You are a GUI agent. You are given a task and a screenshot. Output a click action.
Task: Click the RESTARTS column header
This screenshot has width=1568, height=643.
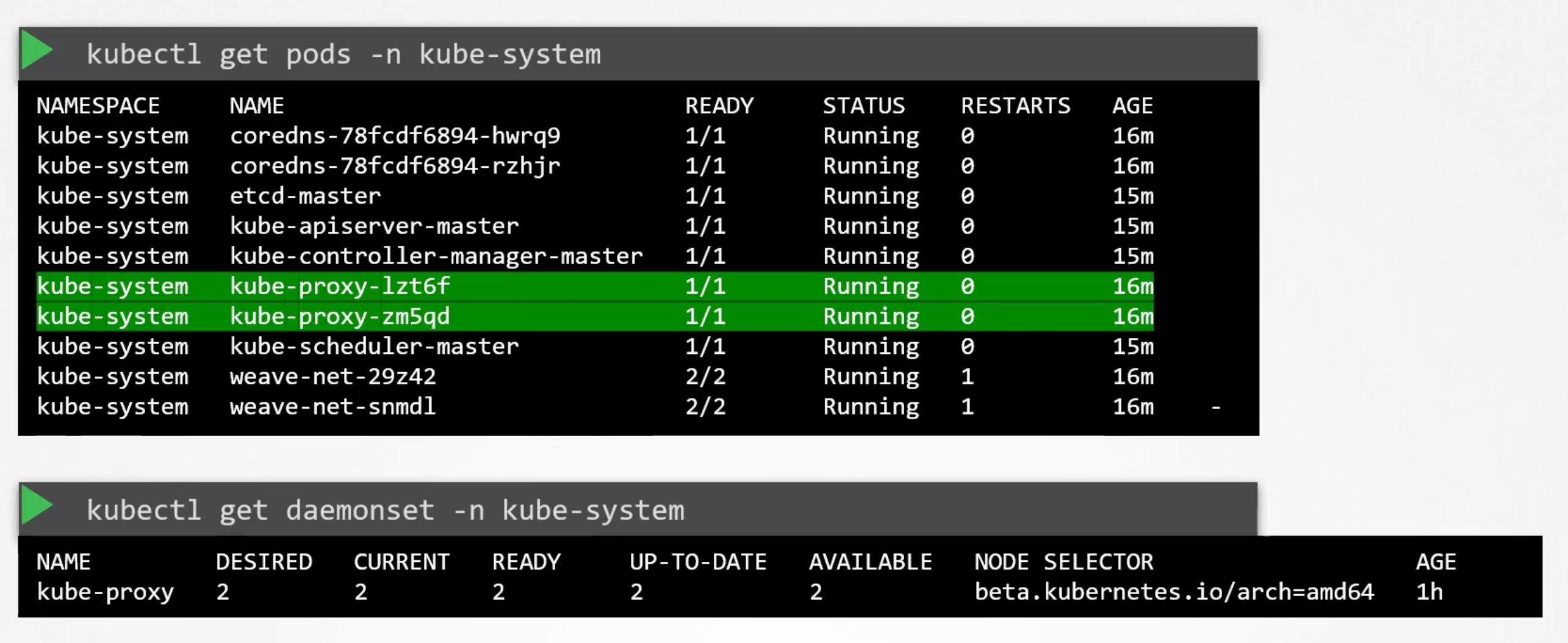point(1016,106)
